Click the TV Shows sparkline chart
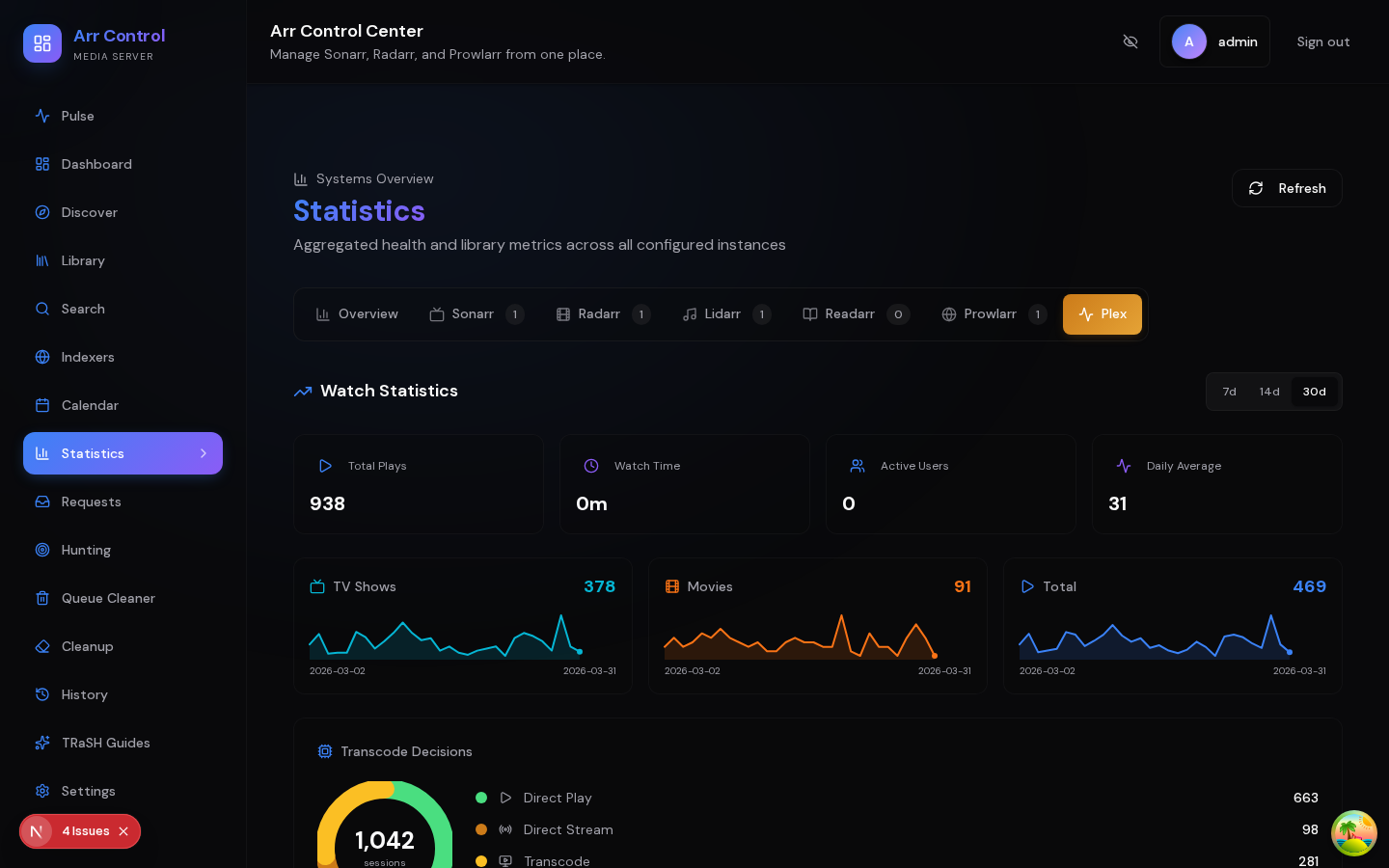 [463, 637]
